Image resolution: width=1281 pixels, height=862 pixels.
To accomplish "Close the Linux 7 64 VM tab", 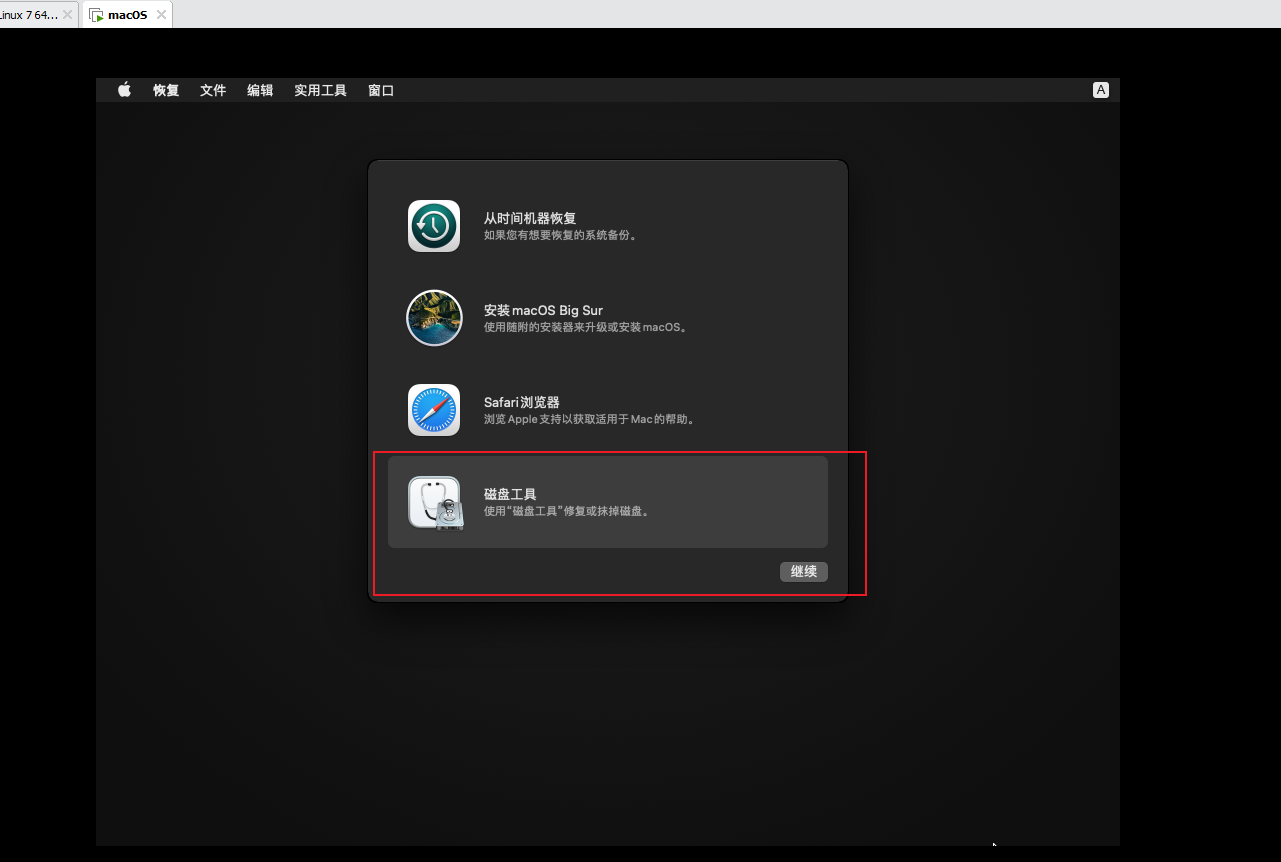I will (x=67, y=15).
